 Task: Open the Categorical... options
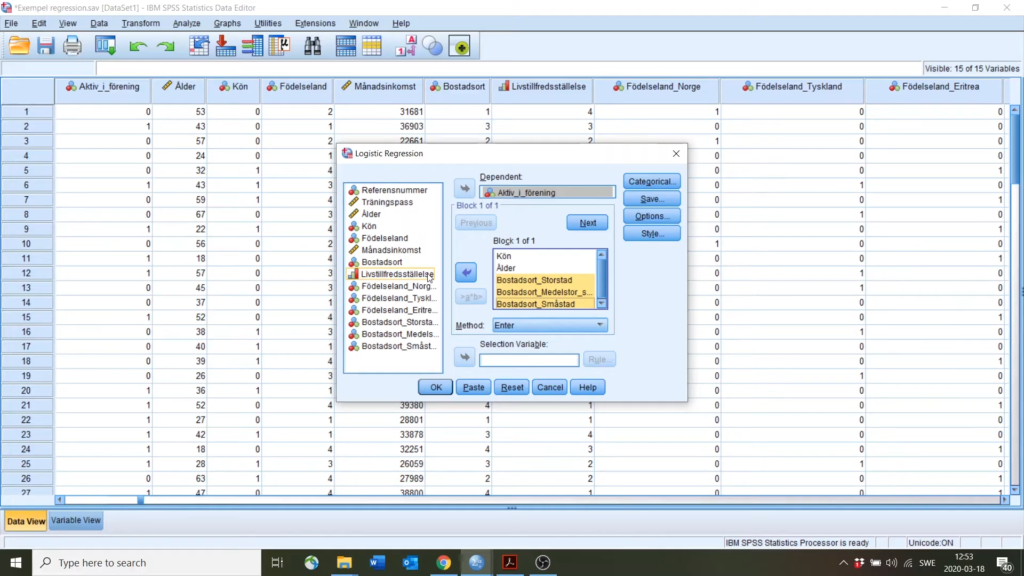[x=652, y=182]
